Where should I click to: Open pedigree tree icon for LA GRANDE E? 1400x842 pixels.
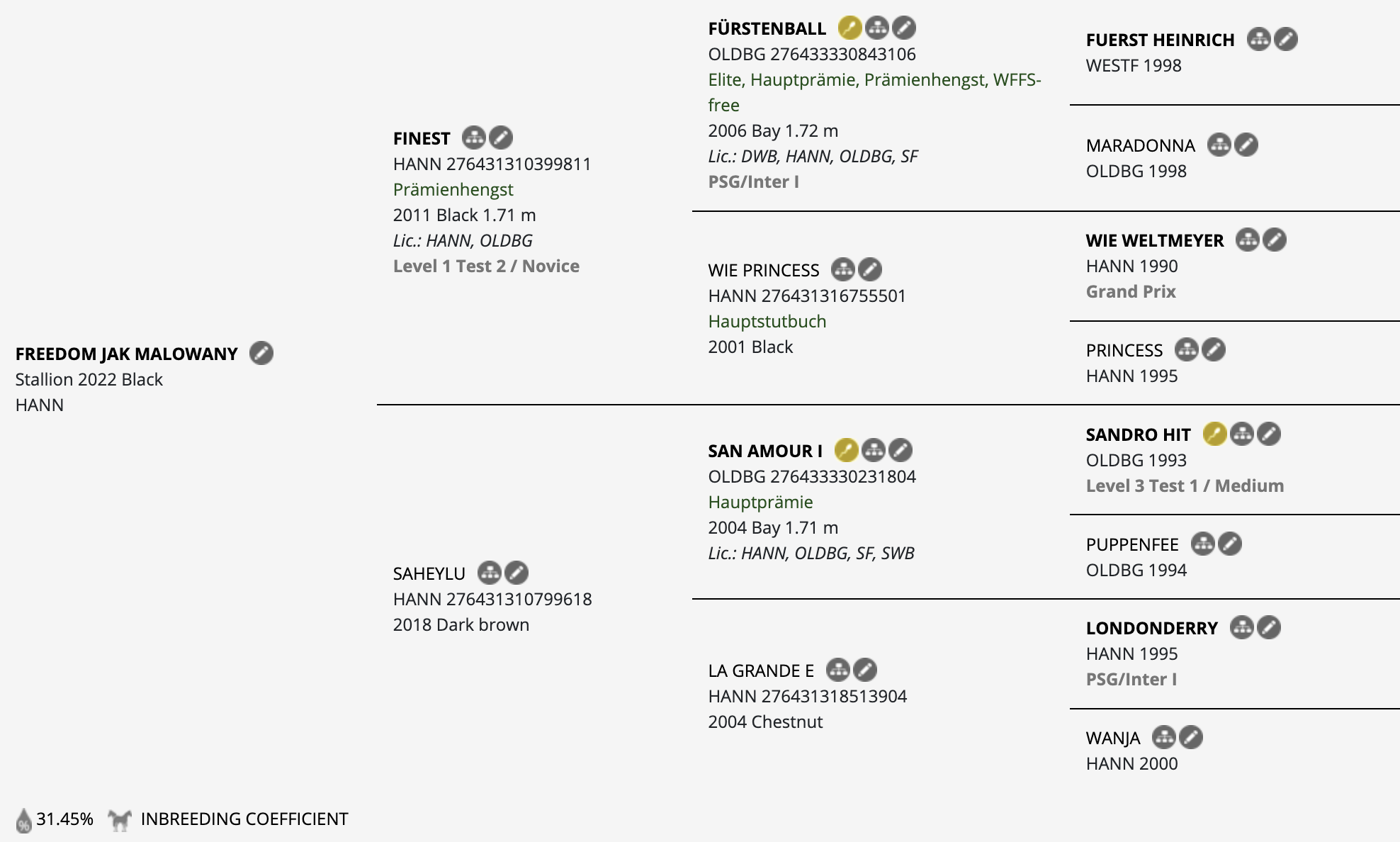(x=838, y=670)
